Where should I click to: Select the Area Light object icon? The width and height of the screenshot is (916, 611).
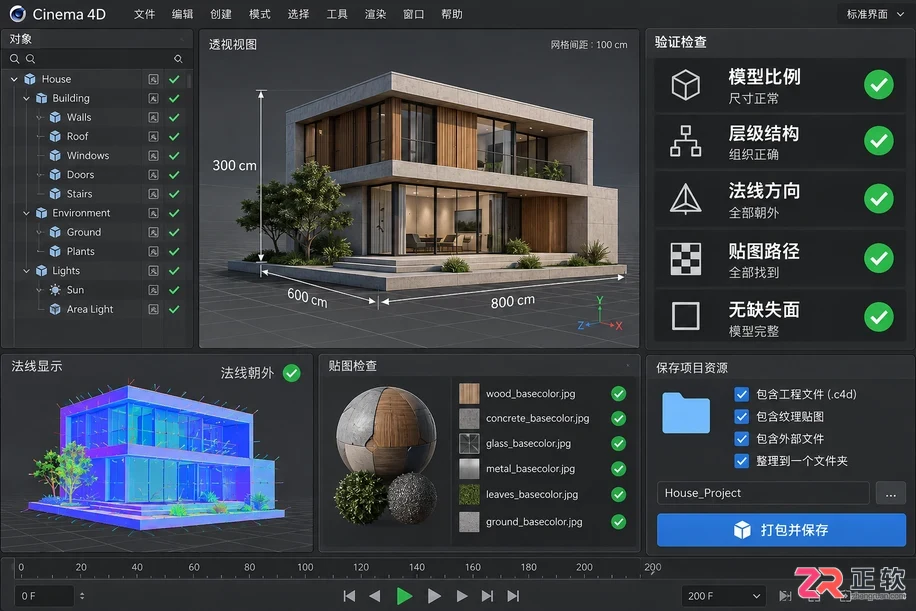[55, 309]
